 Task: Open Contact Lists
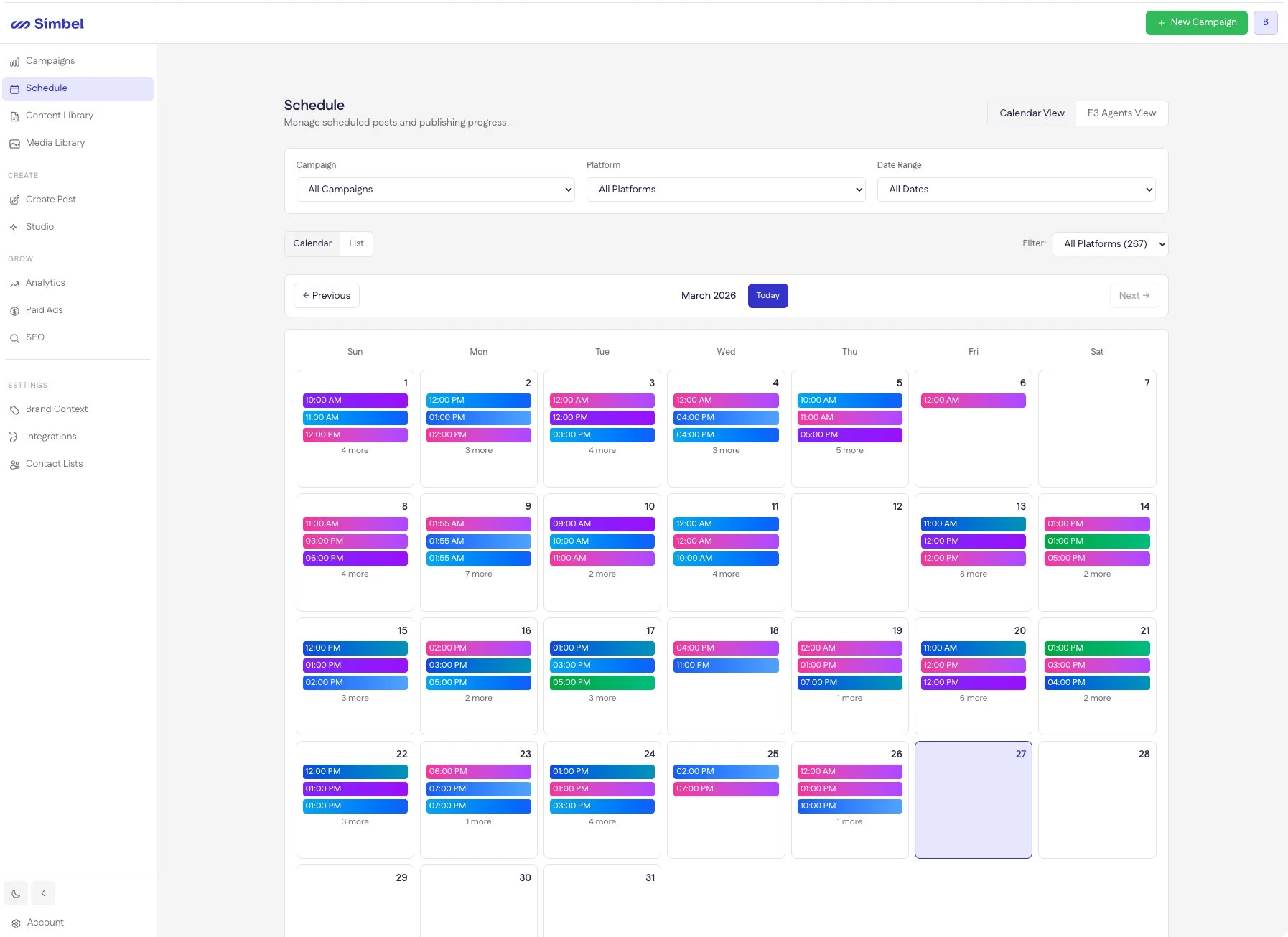coord(54,463)
